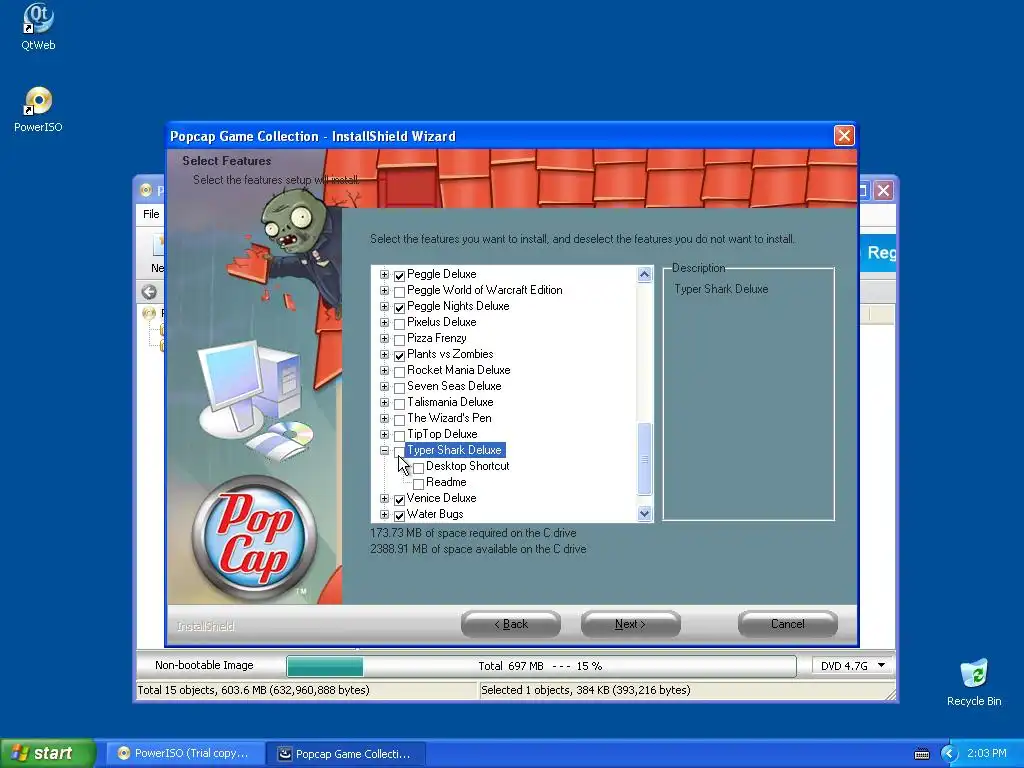Click the 2:03 PM taskbar clock

coord(987,753)
